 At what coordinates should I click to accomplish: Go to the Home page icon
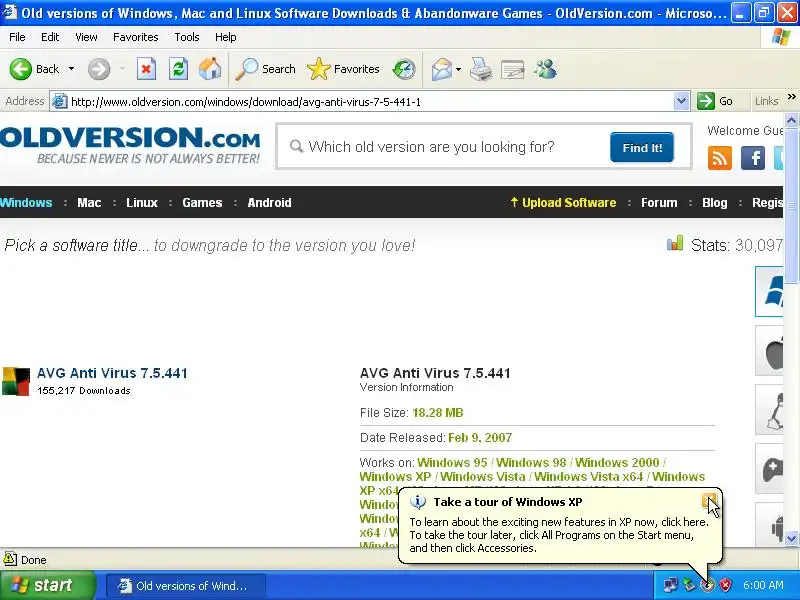coord(210,69)
